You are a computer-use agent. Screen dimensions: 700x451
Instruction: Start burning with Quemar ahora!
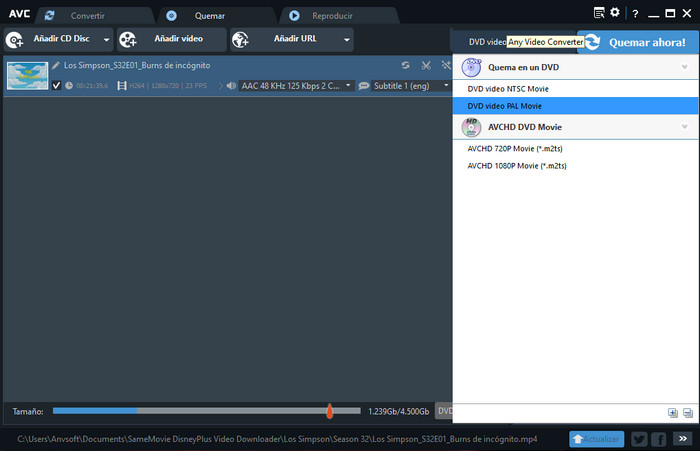point(638,42)
